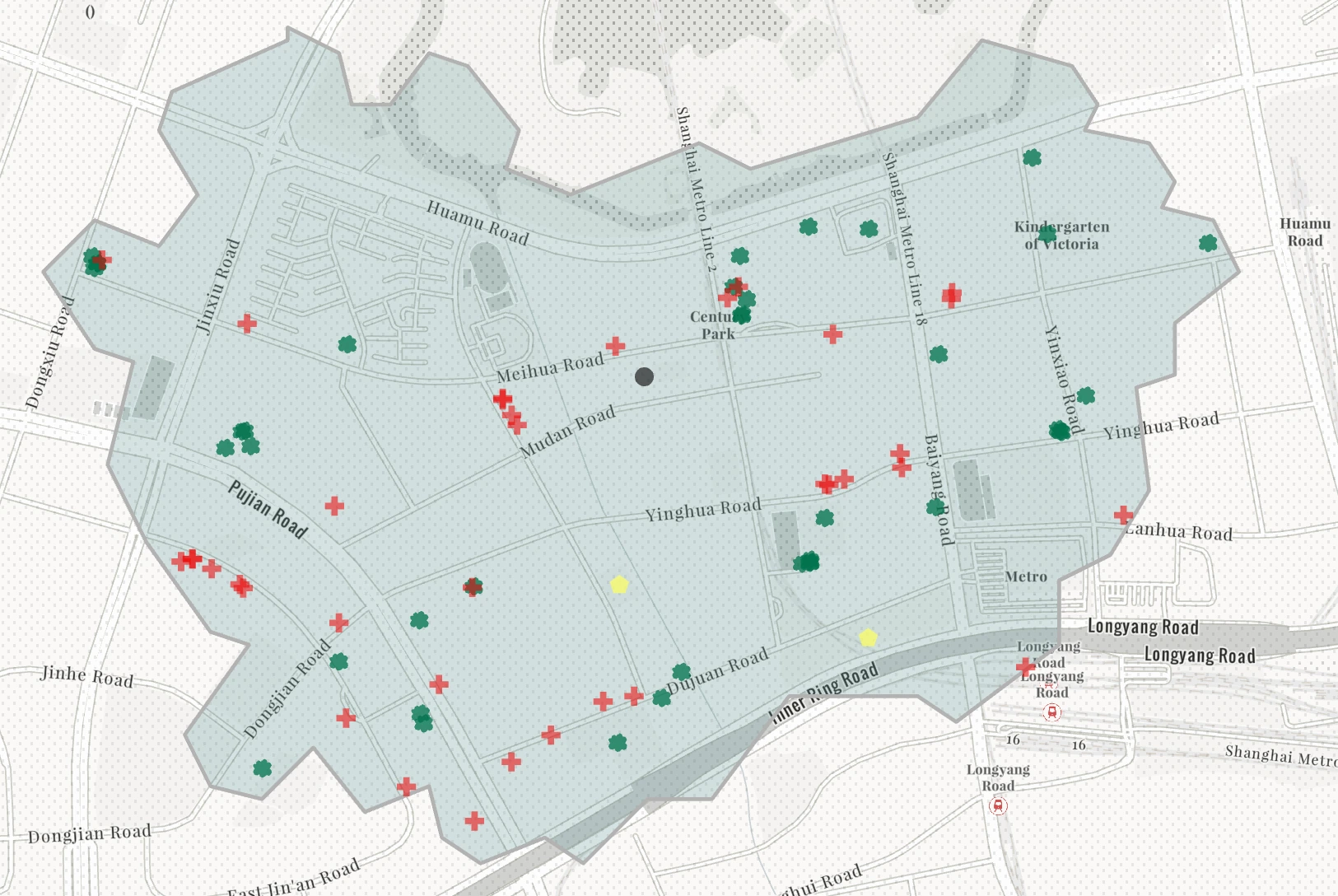Click the red cross marker on Metro Line 18
The width and height of the screenshot is (1338, 896).
tap(951, 295)
